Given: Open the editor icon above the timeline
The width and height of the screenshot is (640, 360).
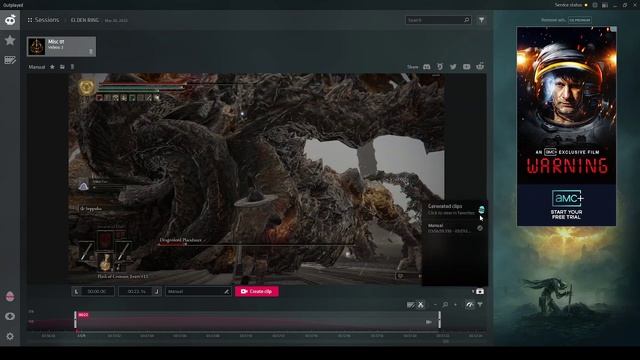Looking at the screenshot, I should [411, 305].
